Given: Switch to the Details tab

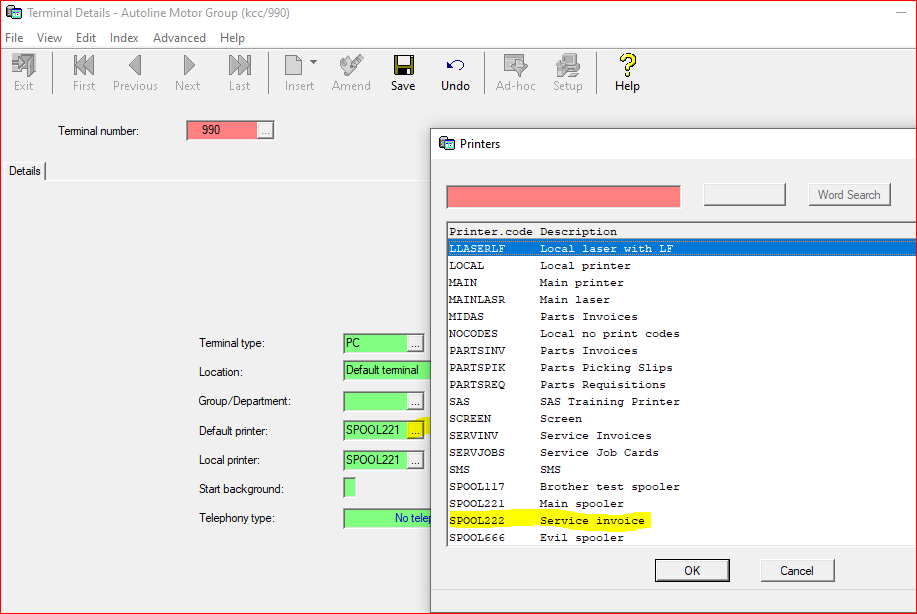Looking at the screenshot, I should click(x=25, y=171).
